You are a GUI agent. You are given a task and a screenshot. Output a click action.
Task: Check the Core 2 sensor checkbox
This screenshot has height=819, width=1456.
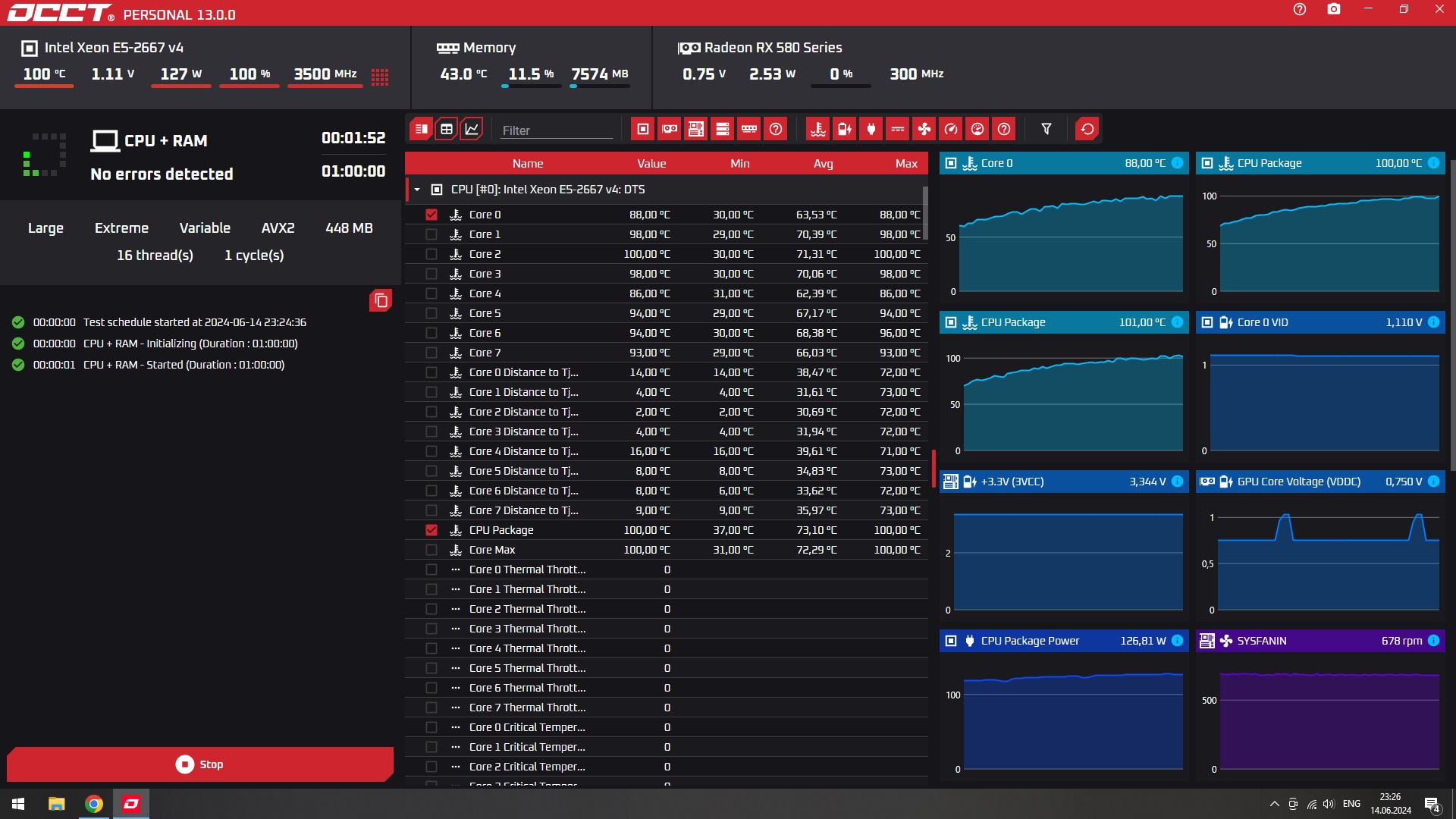click(x=431, y=254)
